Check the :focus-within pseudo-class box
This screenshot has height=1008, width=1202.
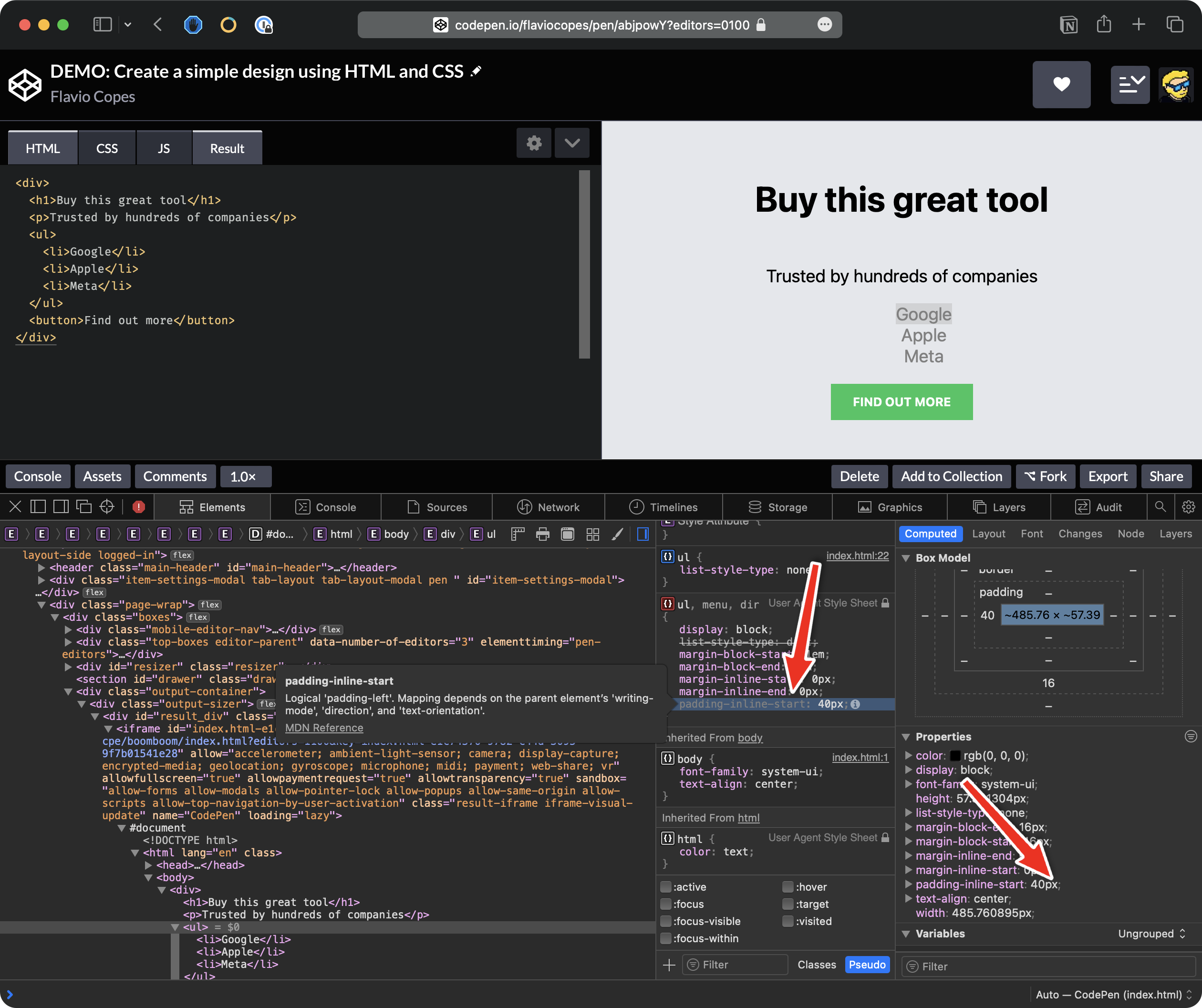point(666,938)
